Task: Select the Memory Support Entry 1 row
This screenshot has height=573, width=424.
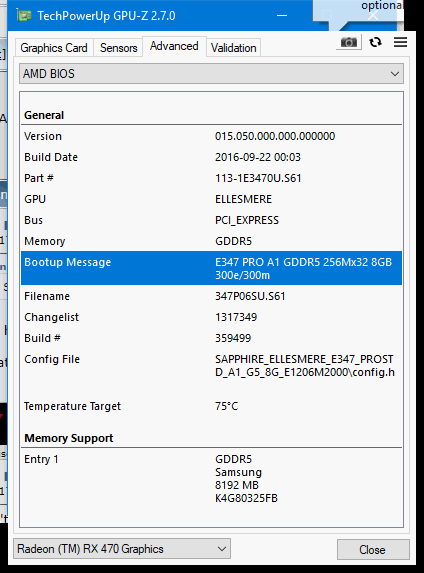Action: click(x=211, y=478)
